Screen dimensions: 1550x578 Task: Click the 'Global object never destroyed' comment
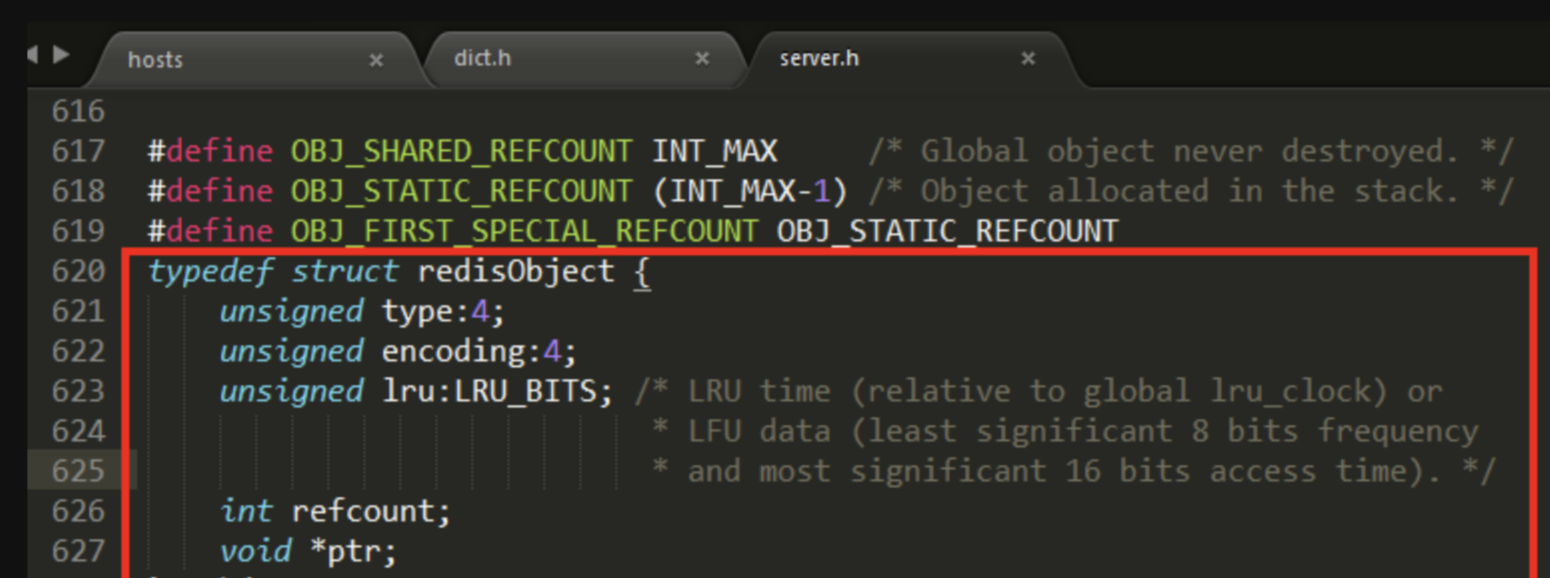[1190, 152]
